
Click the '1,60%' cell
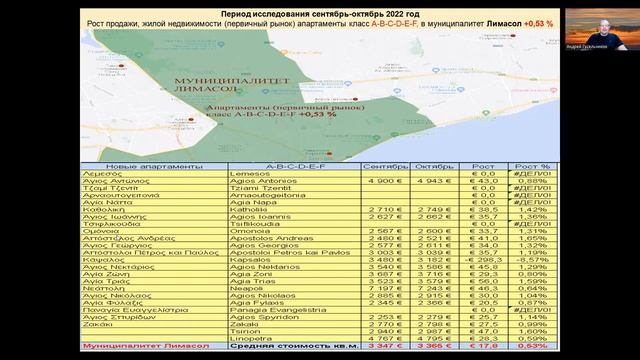(532, 331)
